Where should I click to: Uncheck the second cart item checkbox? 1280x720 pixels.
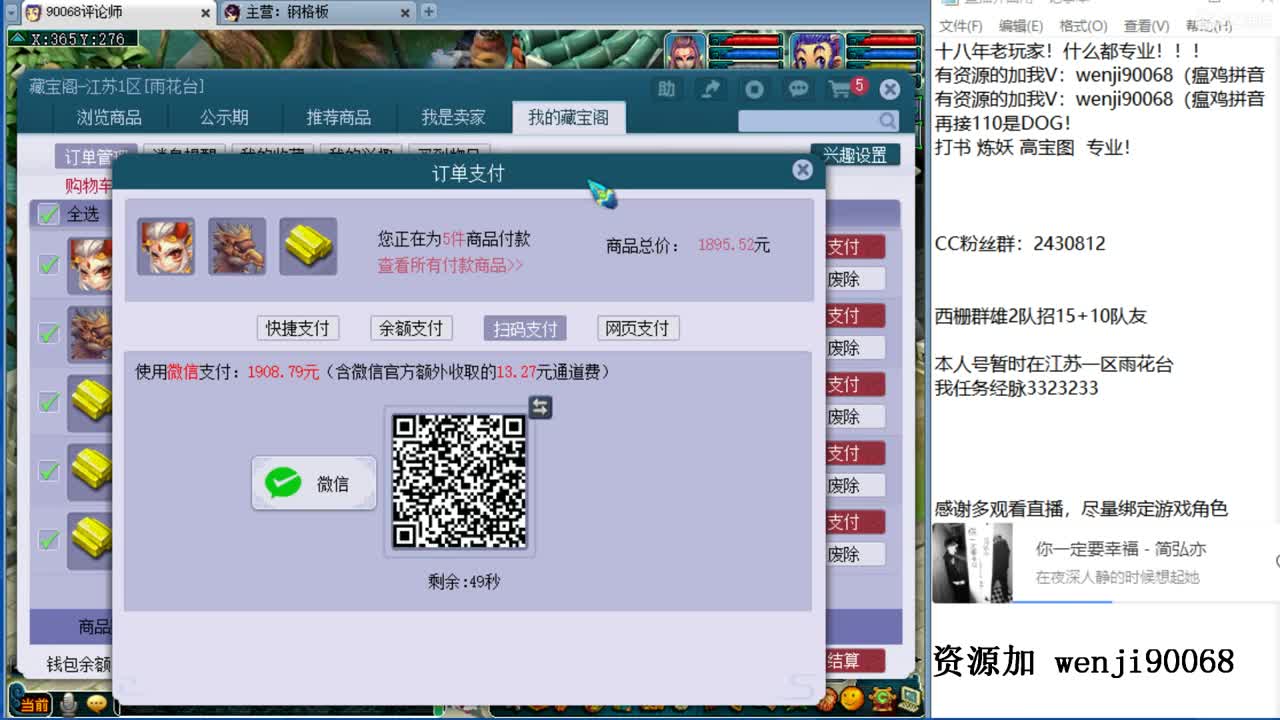48,333
